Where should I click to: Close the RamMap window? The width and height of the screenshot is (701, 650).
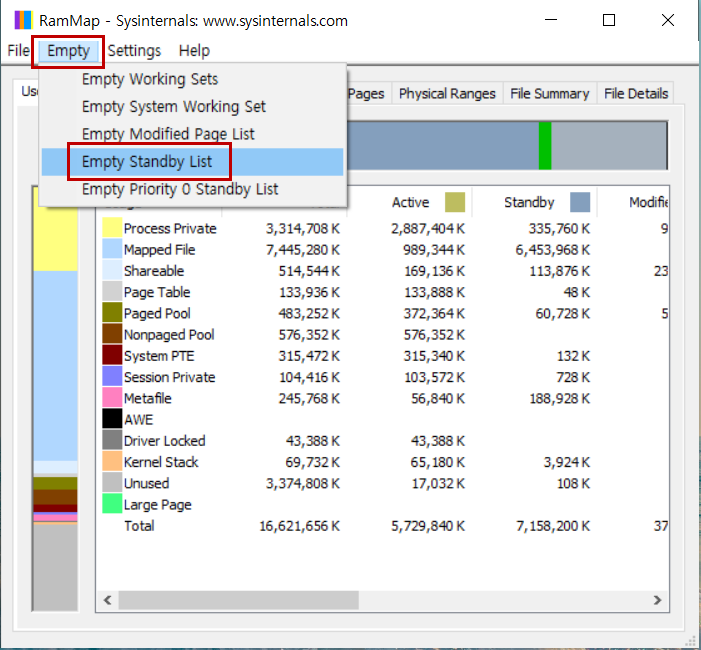(668, 20)
